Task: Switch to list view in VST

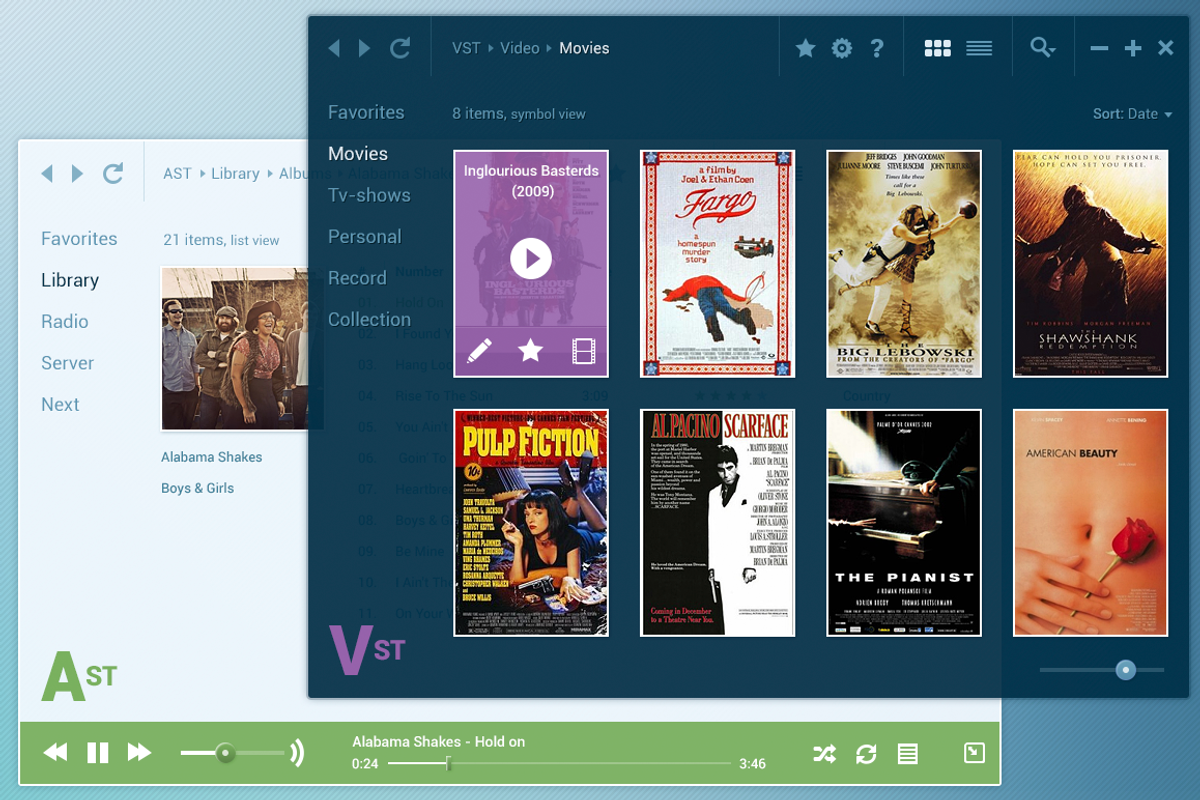Action: tap(979, 48)
